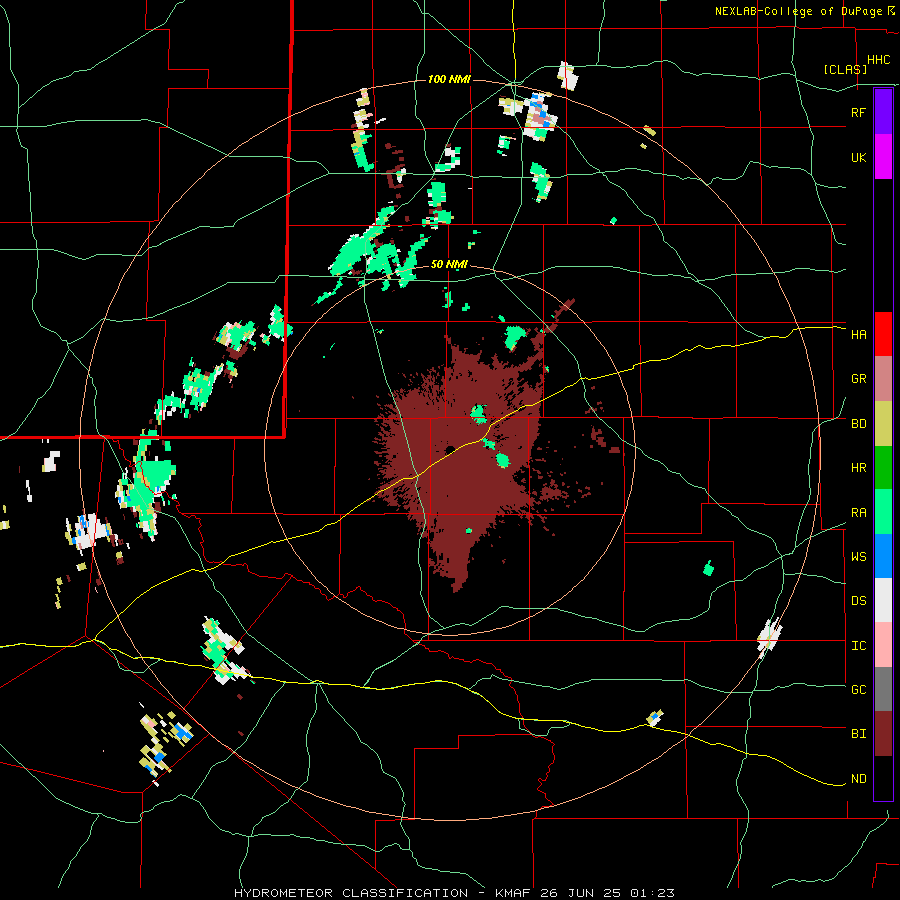900x900 pixels.
Task: Click the 50 NMI range ring label
Action: 449,264
